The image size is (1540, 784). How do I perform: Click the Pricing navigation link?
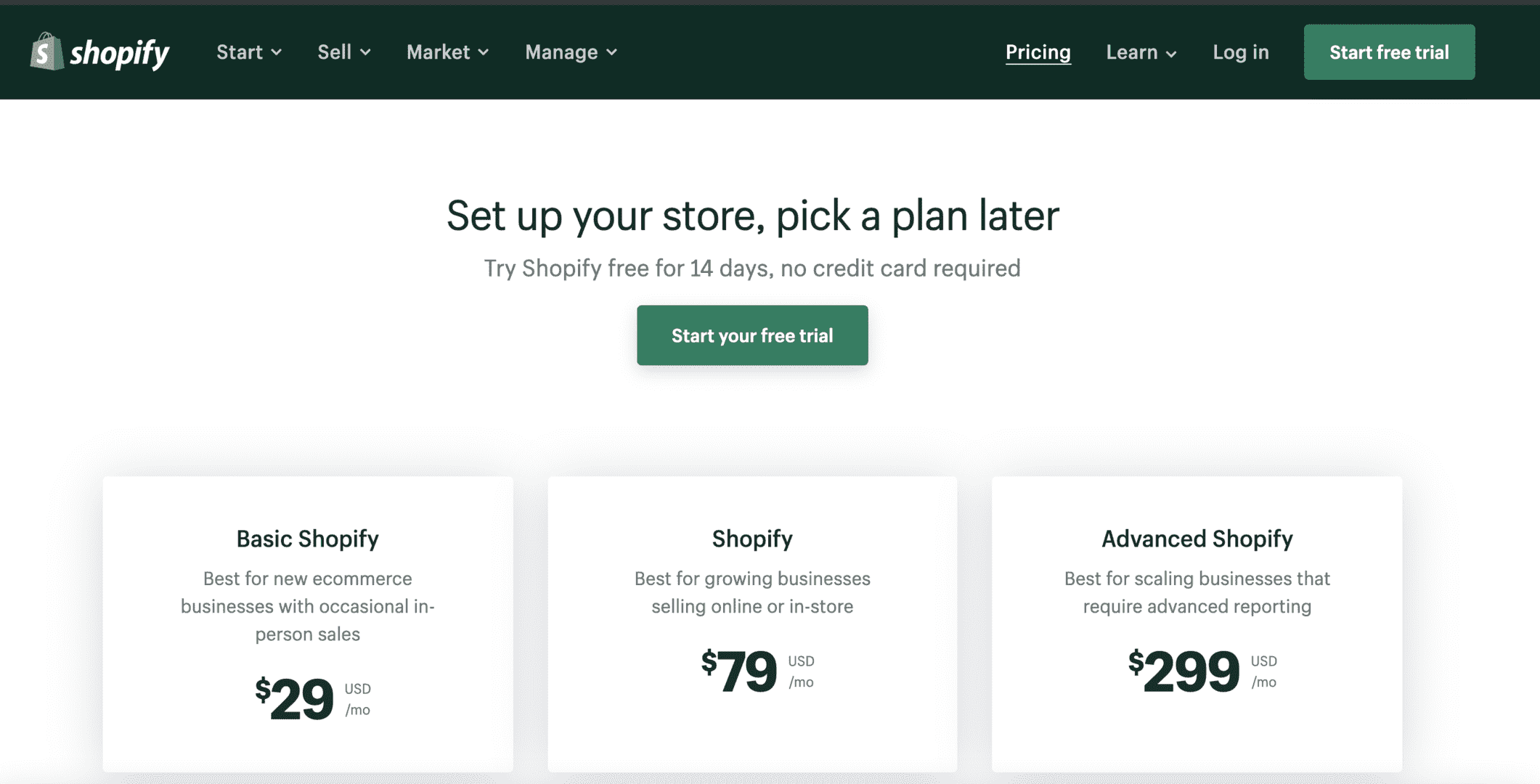point(1037,52)
